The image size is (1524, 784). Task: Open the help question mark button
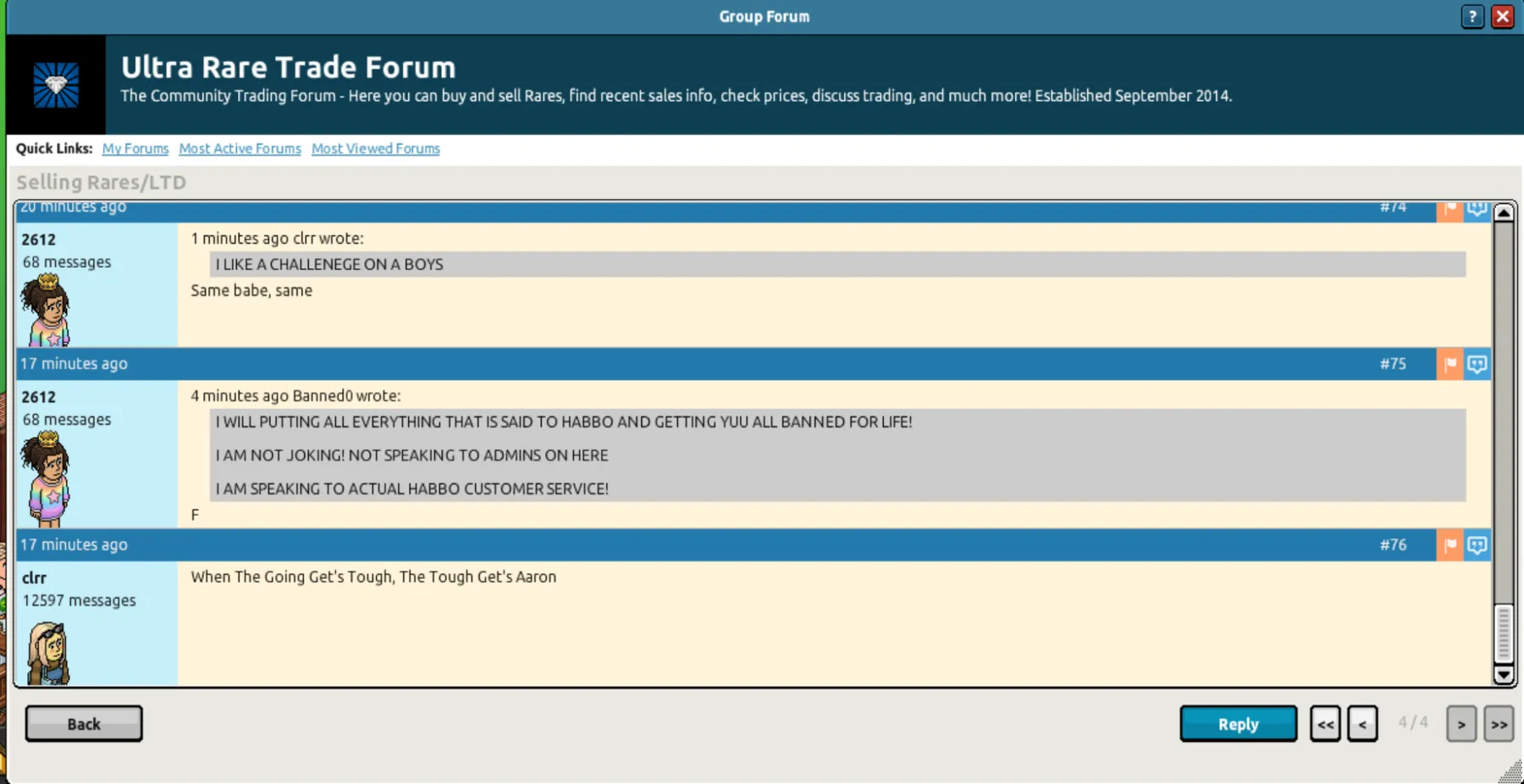click(x=1472, y=16)
